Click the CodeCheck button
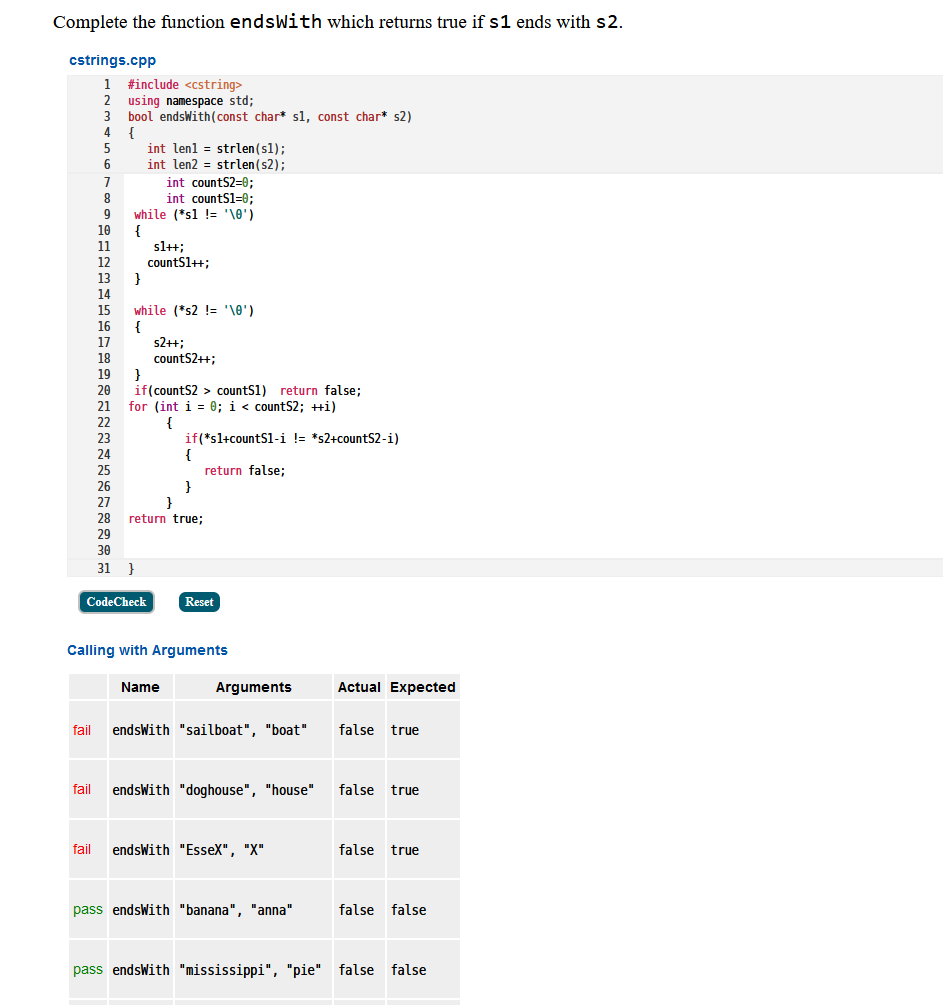 (116, 601)
